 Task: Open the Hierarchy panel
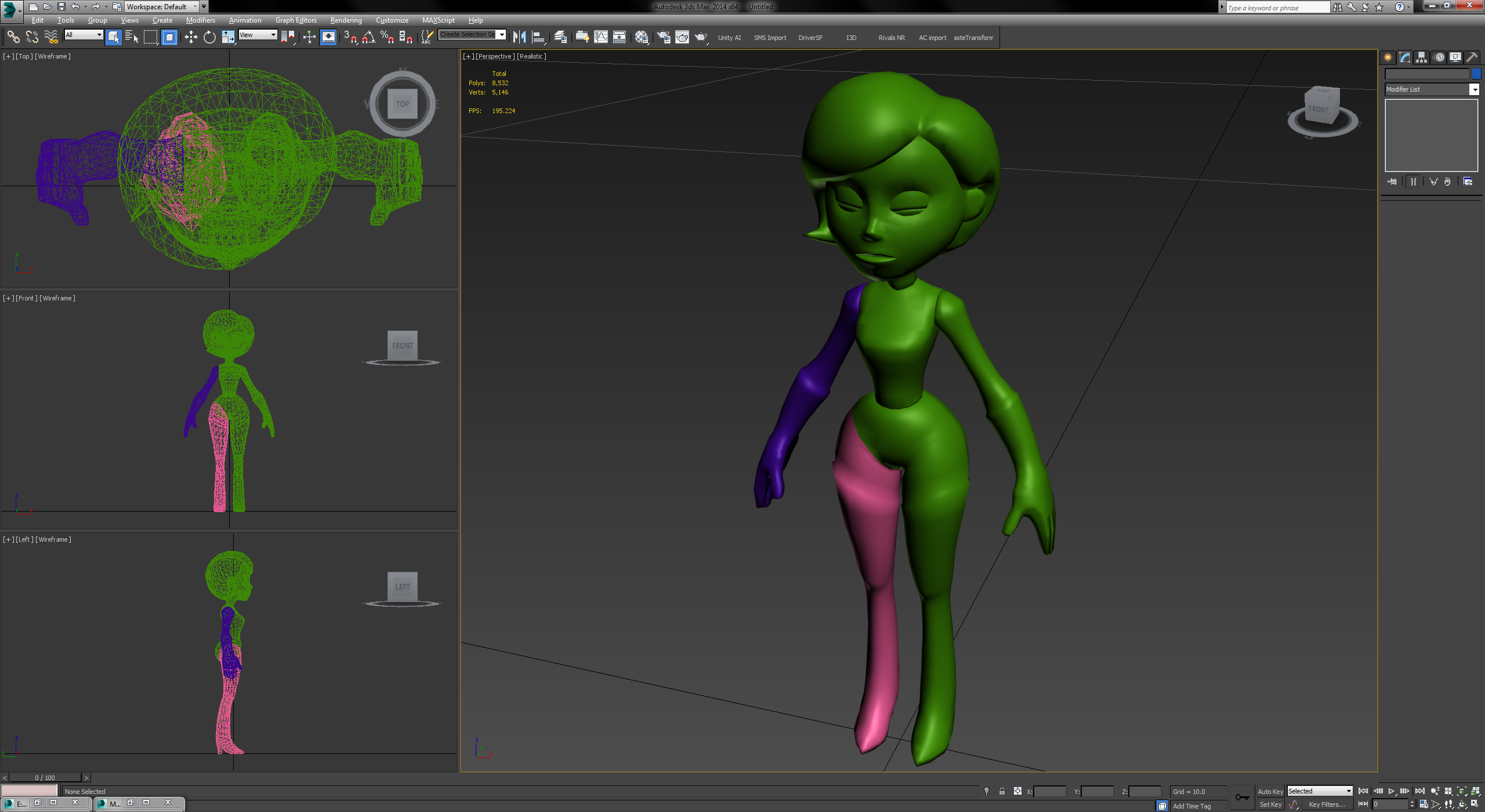(1421, 57)
